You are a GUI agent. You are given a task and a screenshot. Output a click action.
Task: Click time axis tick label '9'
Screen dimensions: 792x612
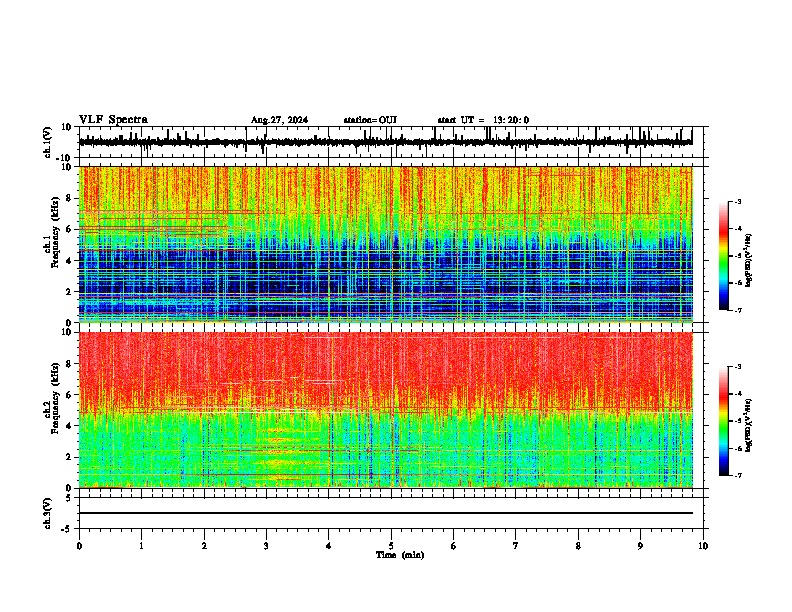click(640, 546)
